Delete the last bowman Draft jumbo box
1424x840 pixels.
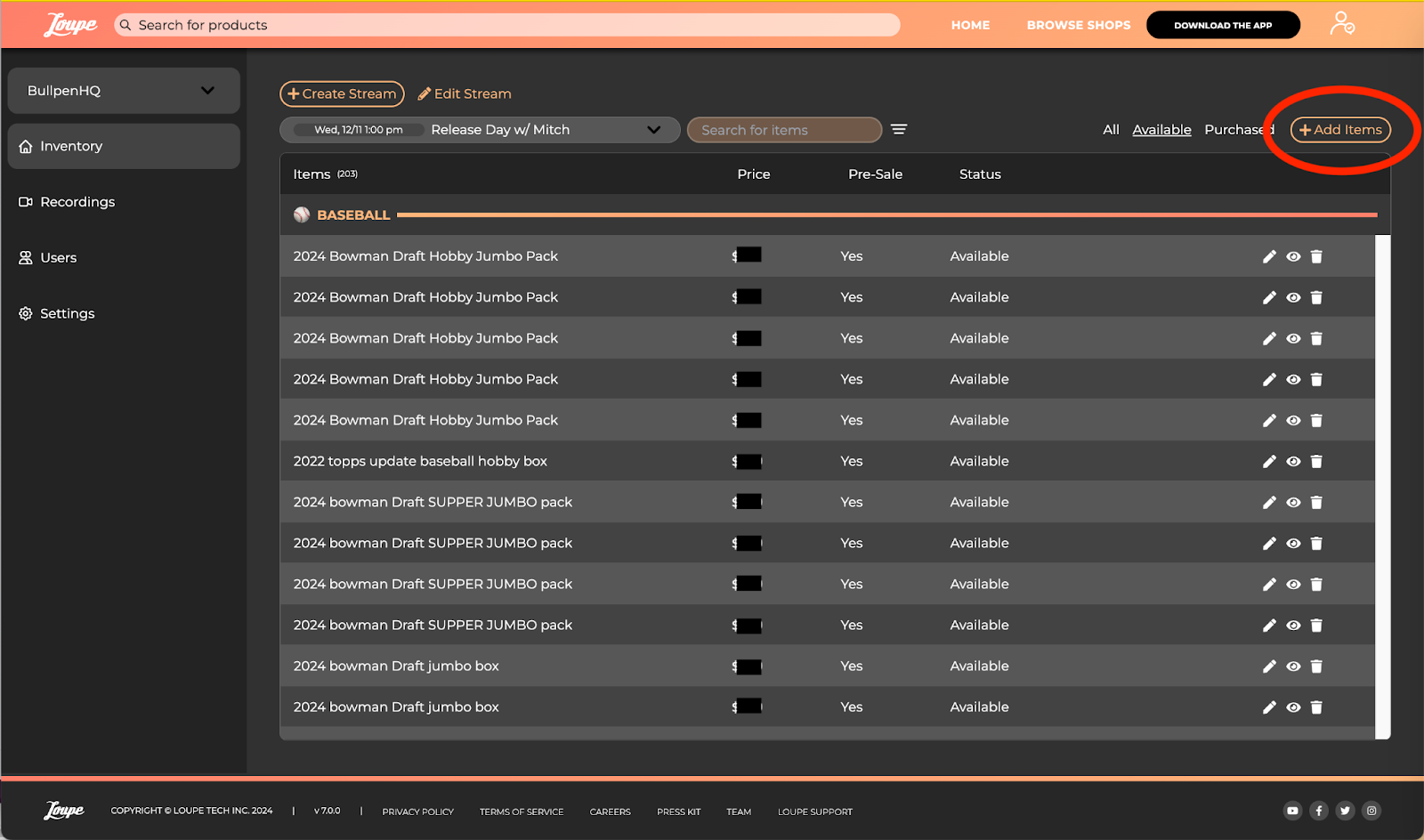tap(1316, 707)
